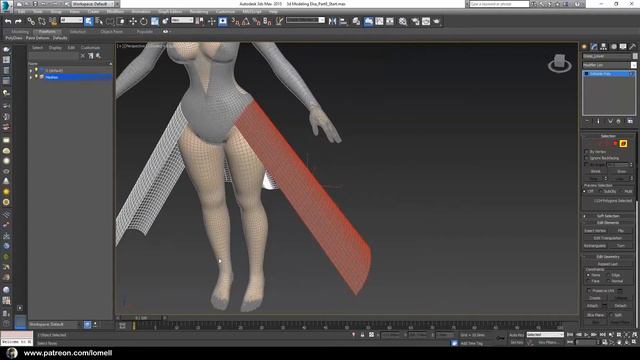Click the Unlink Selection tool
Viewport: 640px width, 360px height.
point(42,21)
